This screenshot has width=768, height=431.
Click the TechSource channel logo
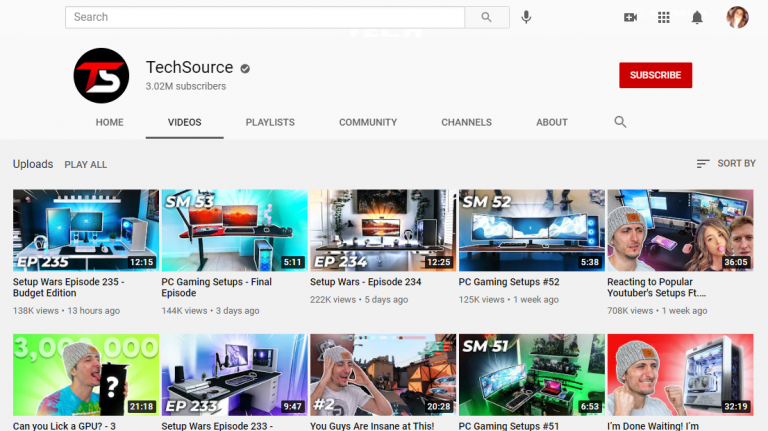(101, 75)
